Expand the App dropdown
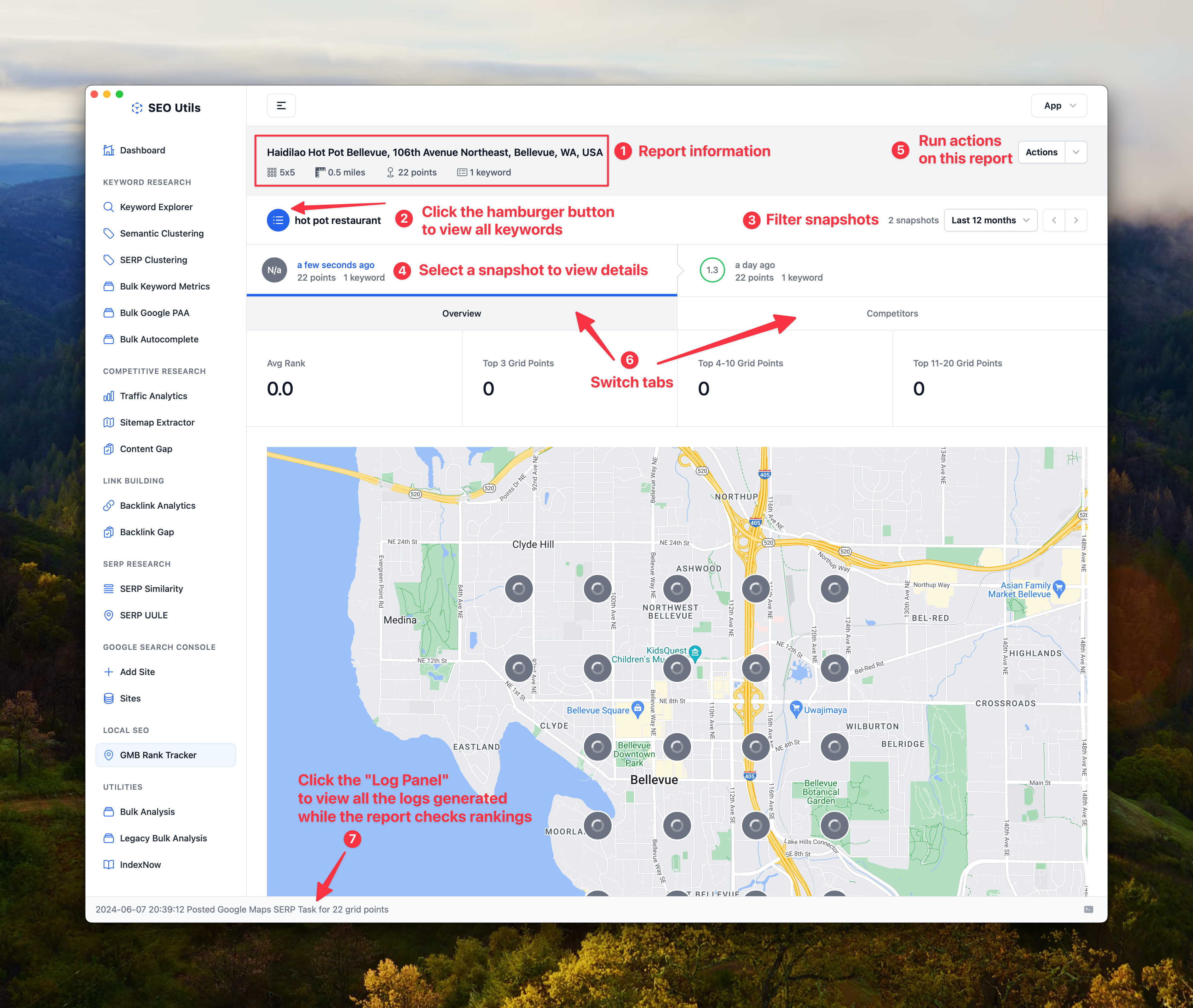Image resolution: width=1193 pixels, height=1008 pixels. (x=1059, y=106)
